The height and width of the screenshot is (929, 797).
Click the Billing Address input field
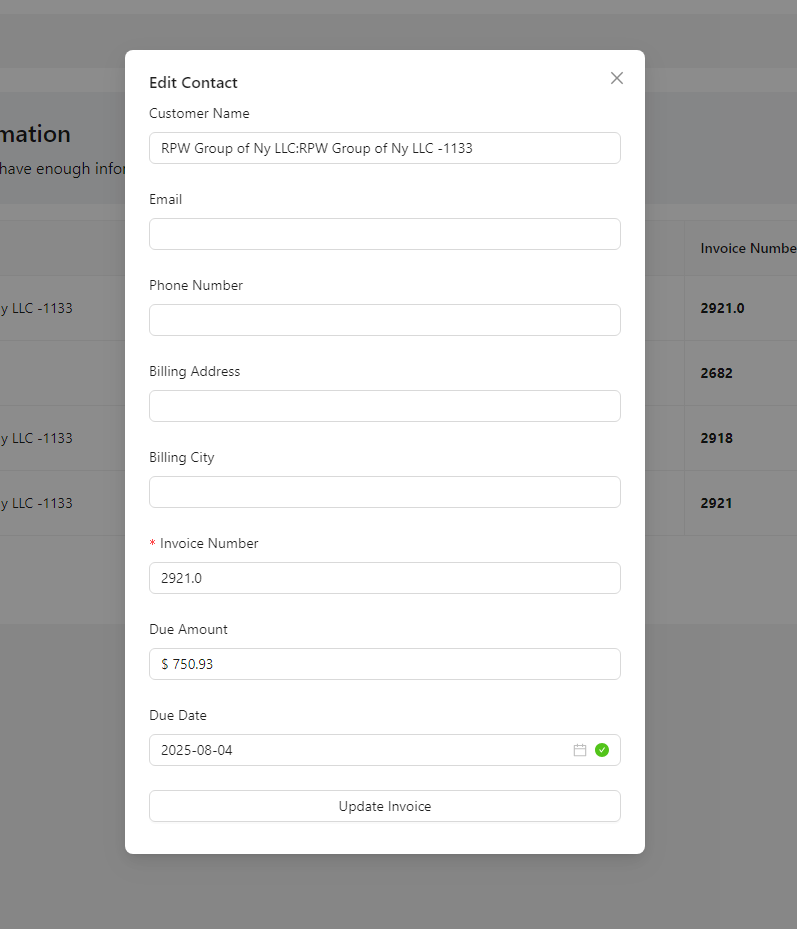point(384,406)
